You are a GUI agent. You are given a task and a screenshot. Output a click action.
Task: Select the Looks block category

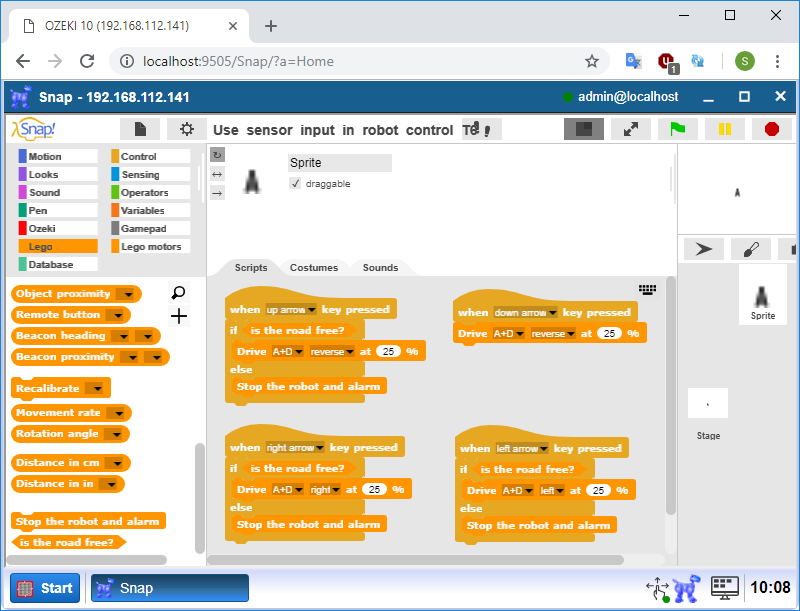coord(58,174)
